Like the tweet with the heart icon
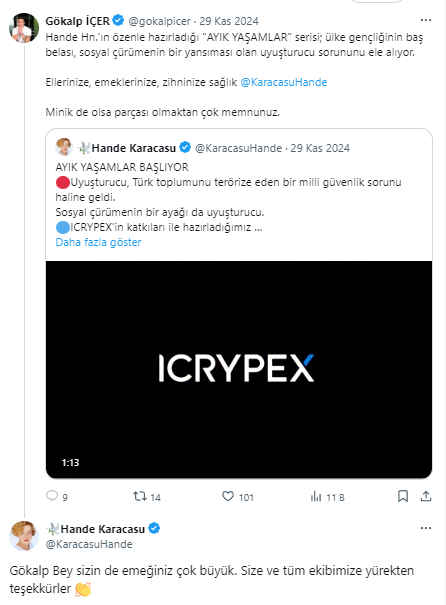The width and height of the screenshot is (446, 605). point(228,496)
